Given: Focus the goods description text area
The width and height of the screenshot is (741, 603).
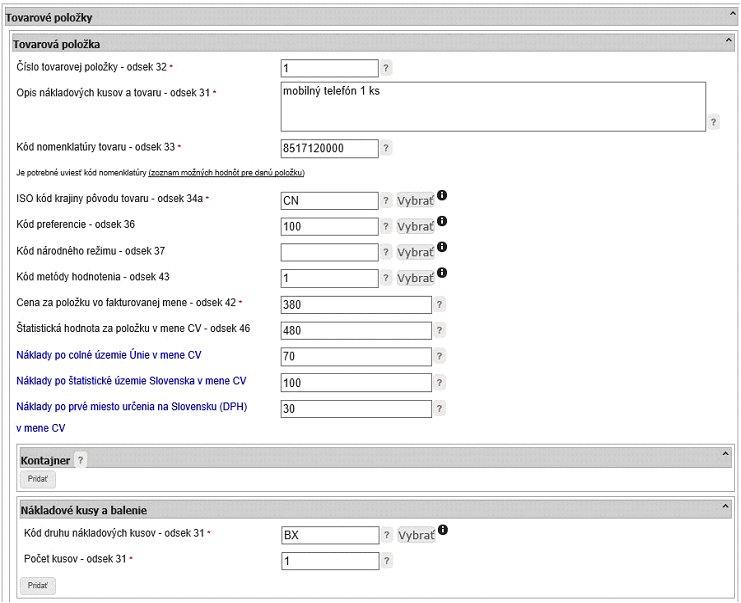Looking at the screenshot, I should coord(493,107).
